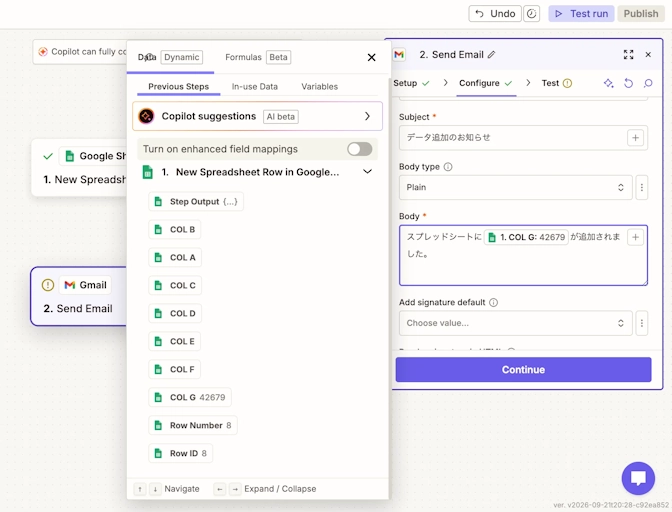Image resolution: width=672 pixels, height=512 pixels.
Task: Click Navigate down arrow key icon
Action: coord(155,489)
